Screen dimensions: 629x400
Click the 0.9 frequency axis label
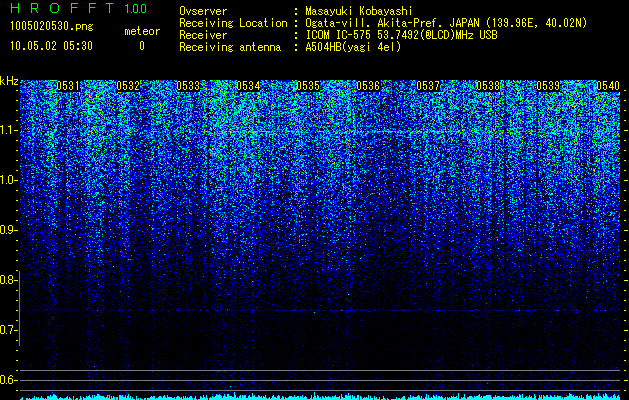coord(9,230)
